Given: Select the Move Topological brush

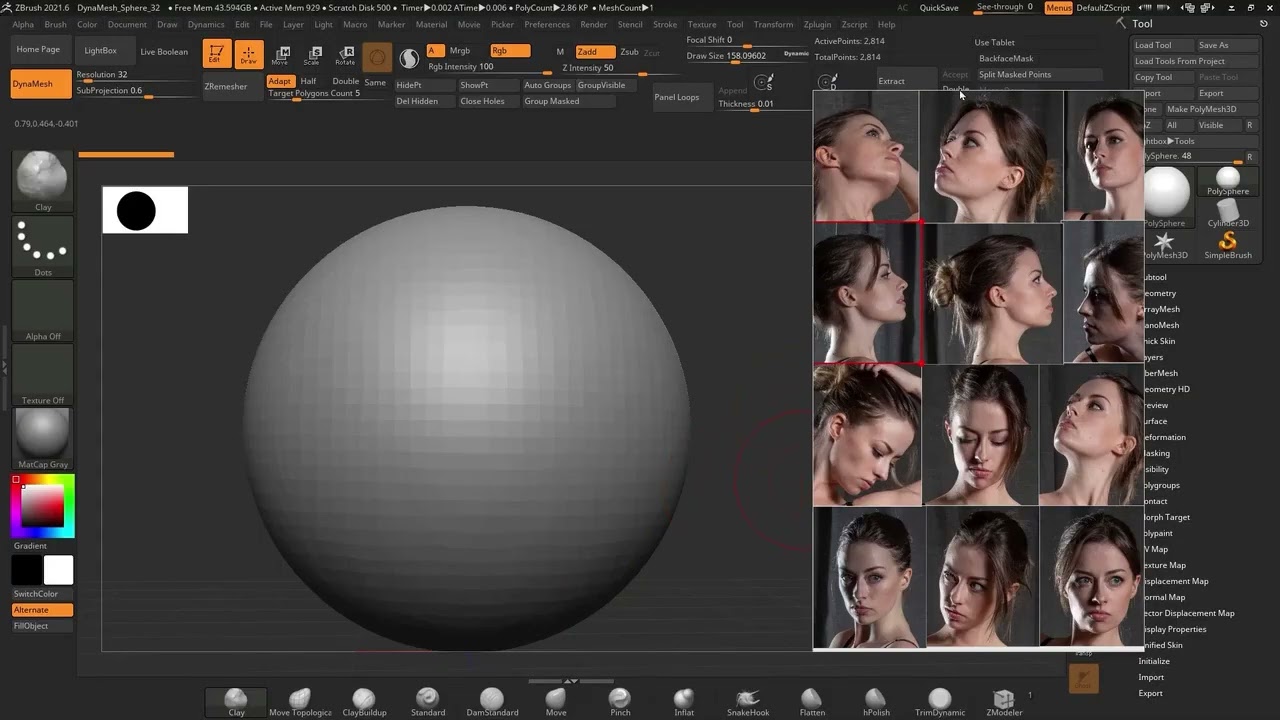Looking at the screenshot, I should click(300, 702).
